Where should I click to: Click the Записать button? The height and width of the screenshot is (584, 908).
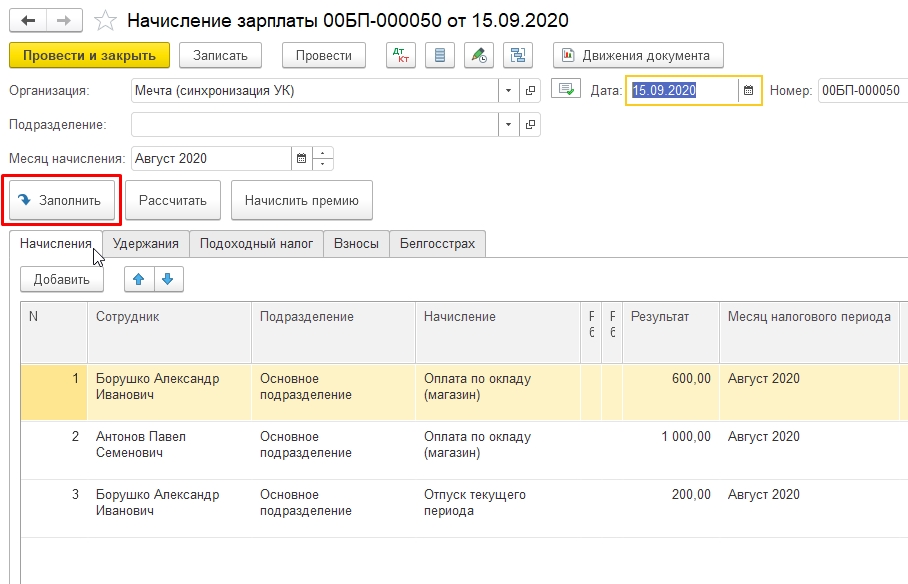(x=220, y=55)
